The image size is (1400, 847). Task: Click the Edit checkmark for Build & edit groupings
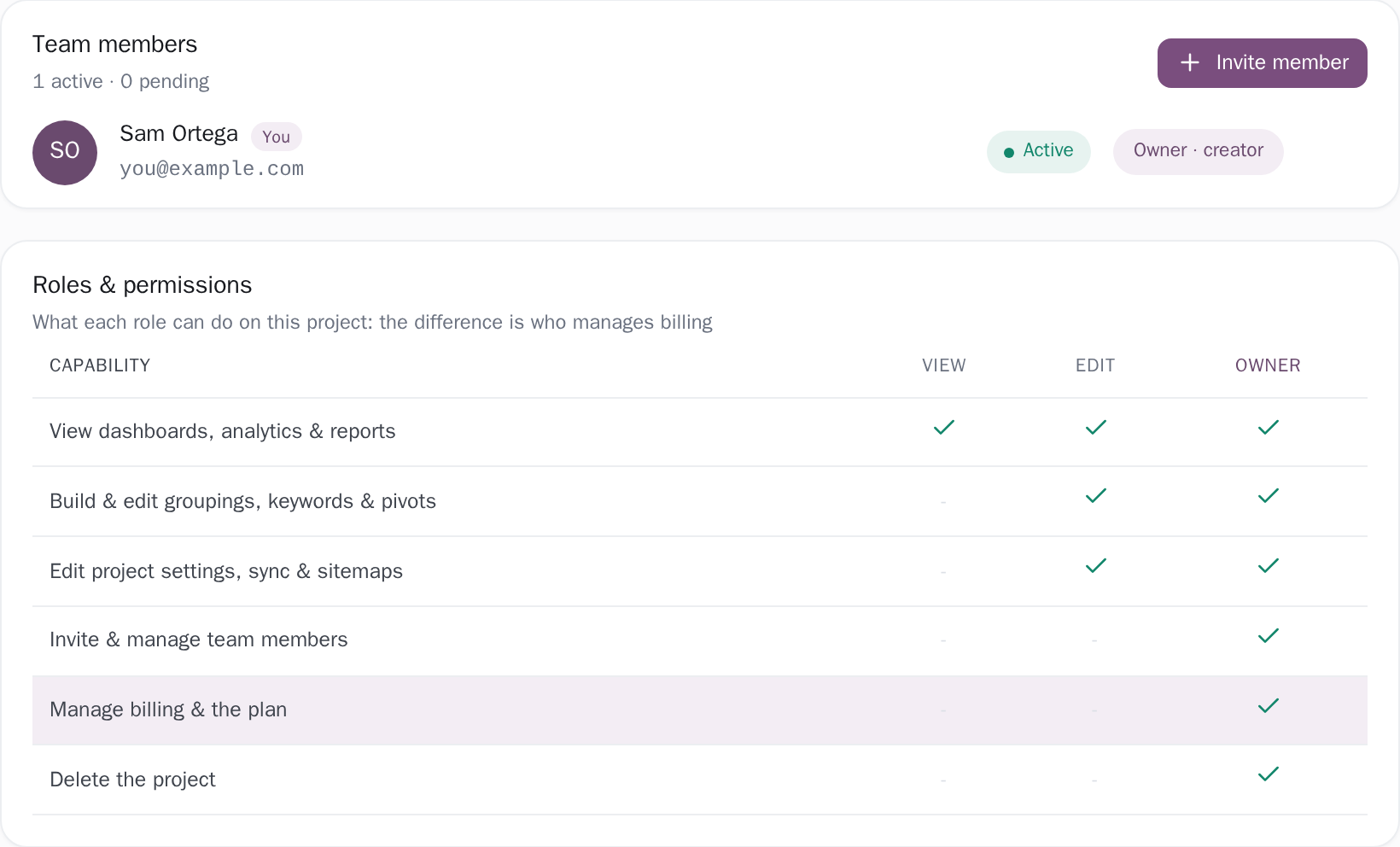[x=1096, y=495]
